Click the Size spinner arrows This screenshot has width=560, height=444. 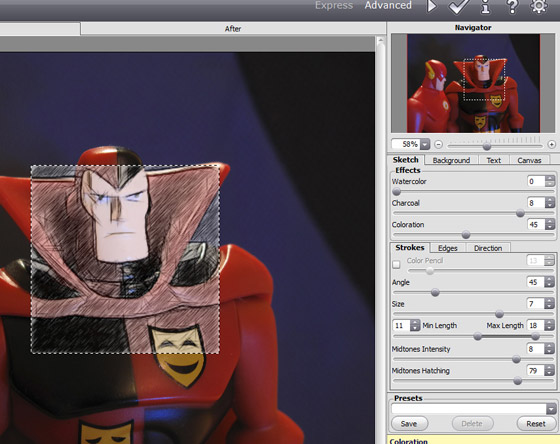(x=549, y=304)
